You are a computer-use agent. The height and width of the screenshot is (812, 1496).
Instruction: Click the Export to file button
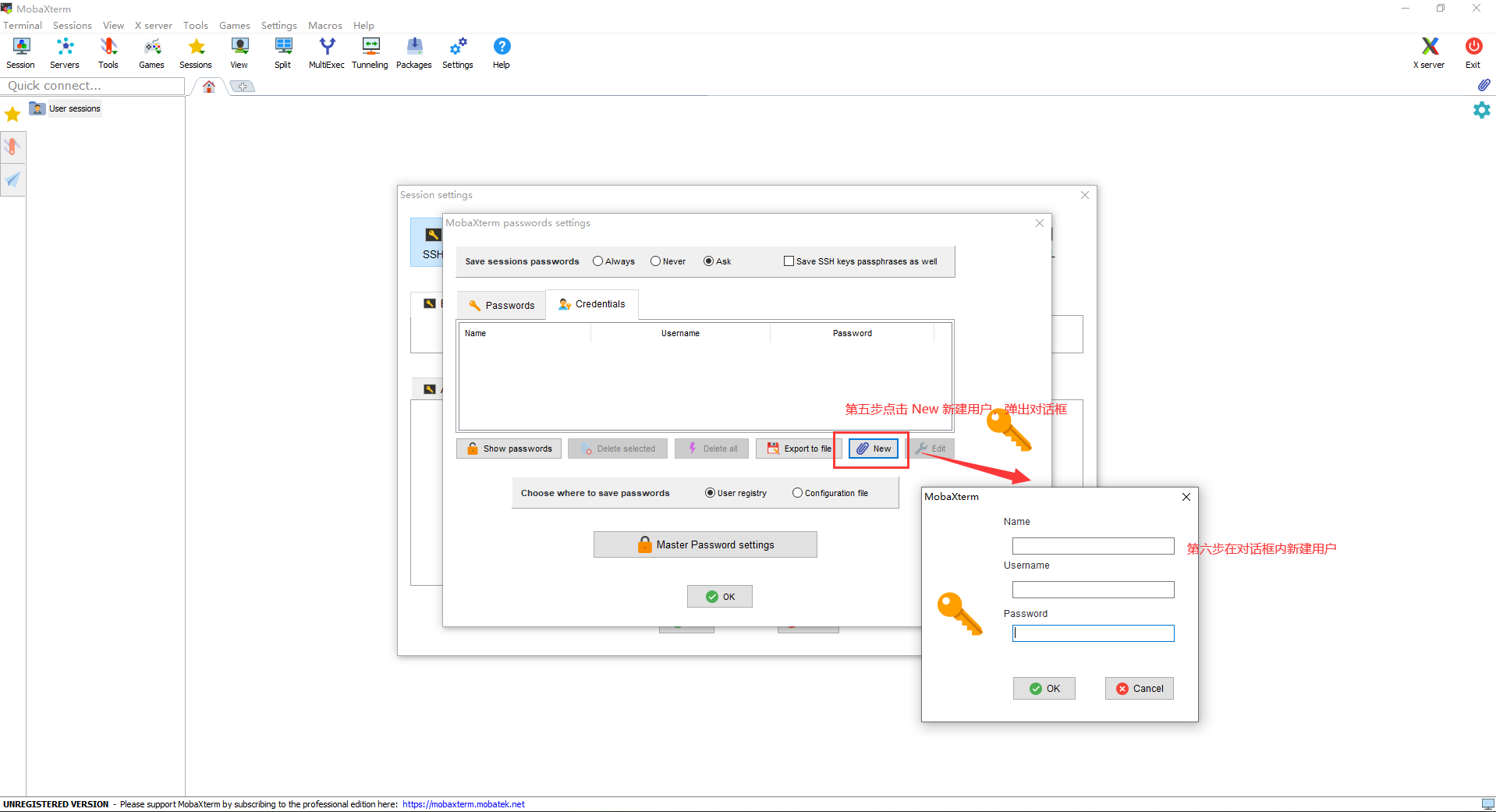799,449
